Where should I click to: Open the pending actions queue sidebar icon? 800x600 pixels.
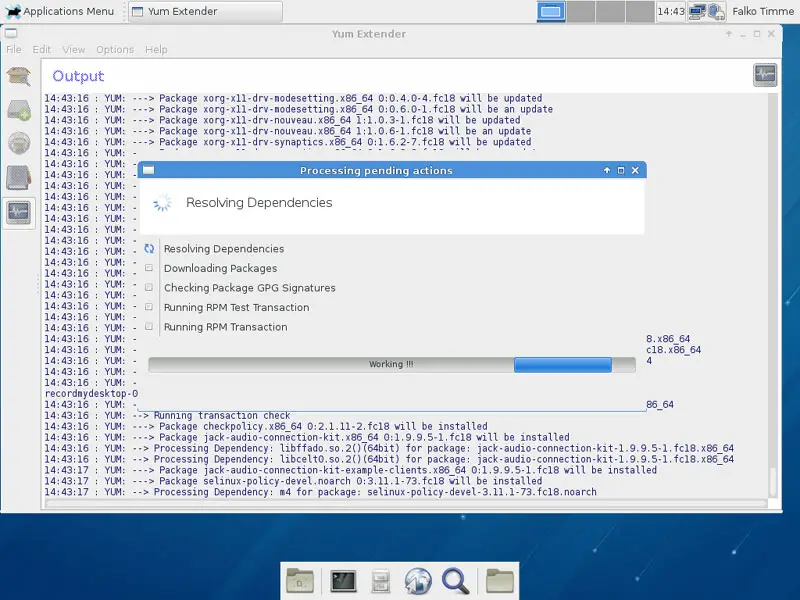[x=19, y=110]
